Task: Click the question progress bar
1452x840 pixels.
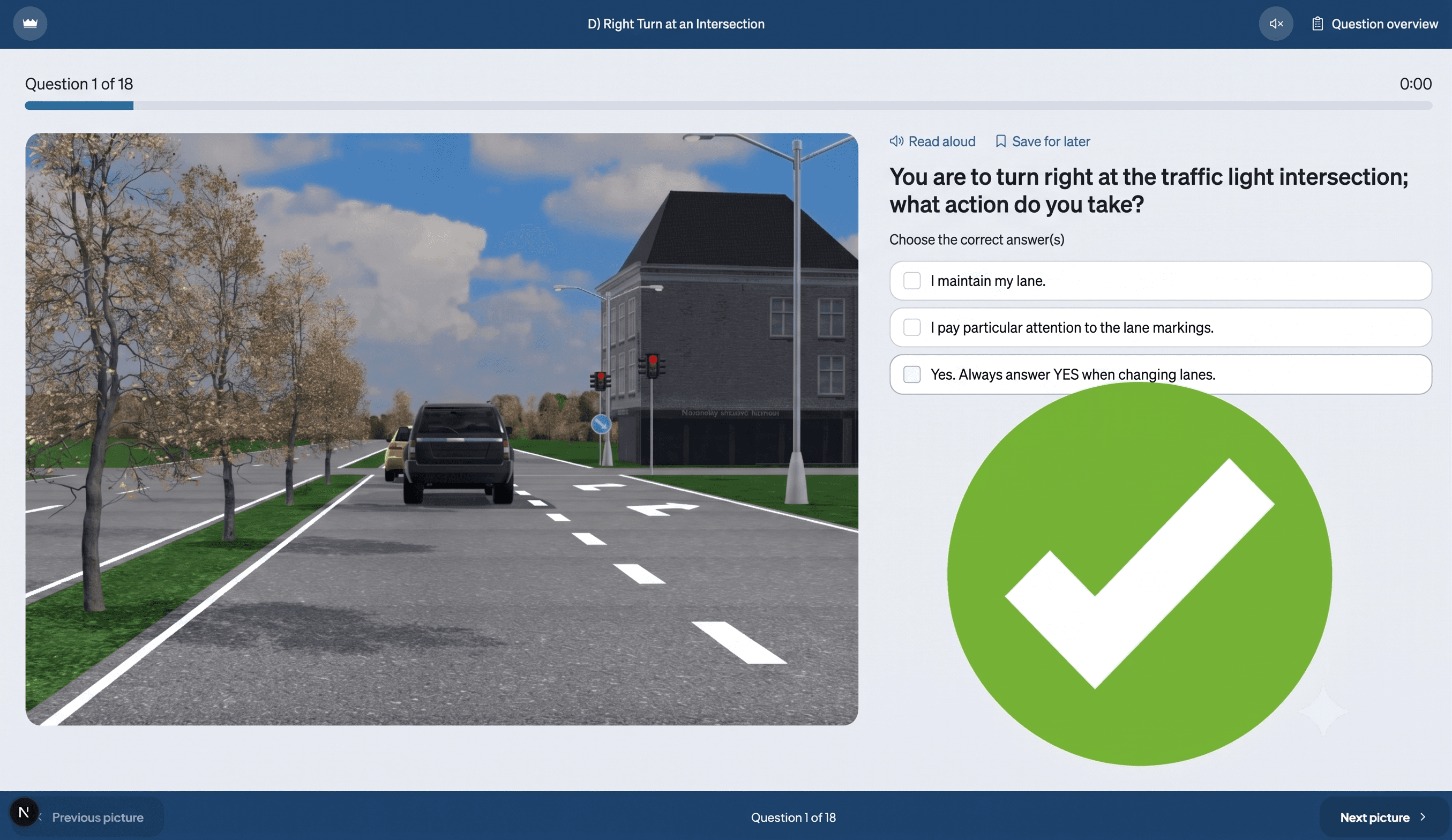Action: point(728,106)
